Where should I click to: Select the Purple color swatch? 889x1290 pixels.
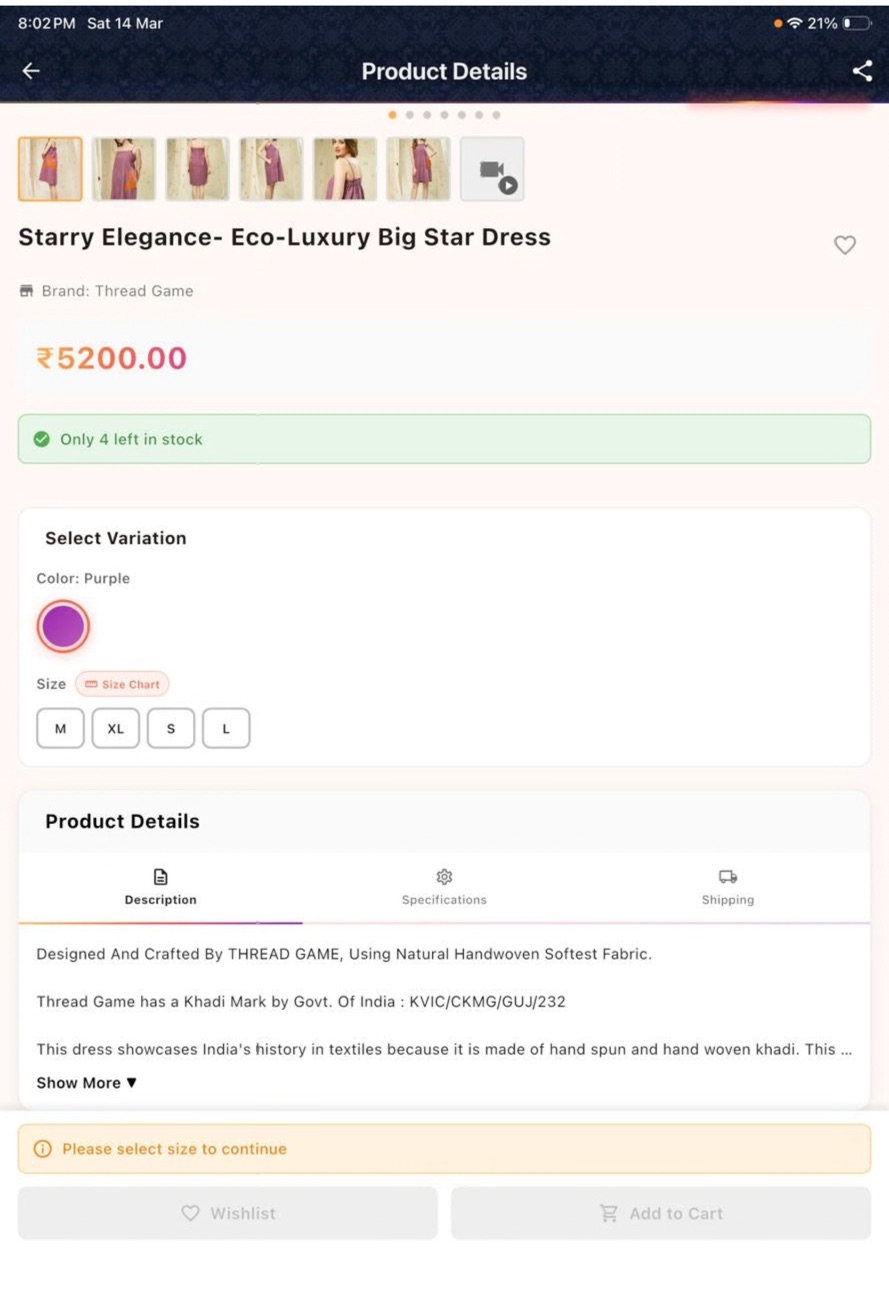click(x=63, y=627)
